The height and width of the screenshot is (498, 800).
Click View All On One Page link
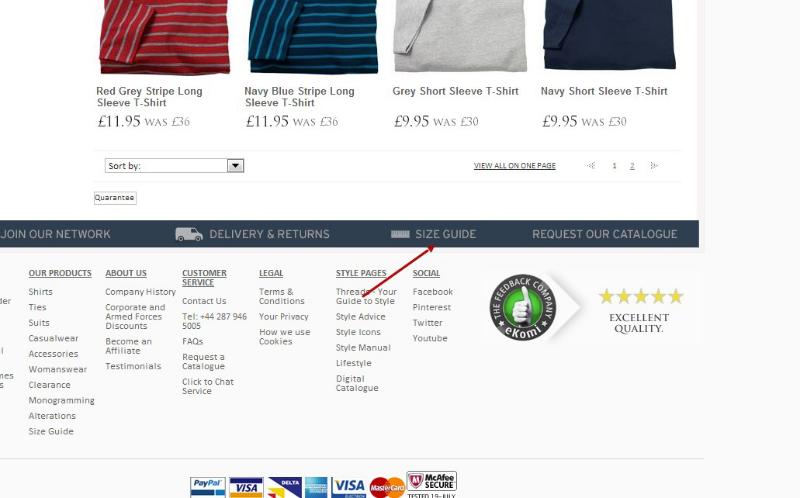(514, 166)
